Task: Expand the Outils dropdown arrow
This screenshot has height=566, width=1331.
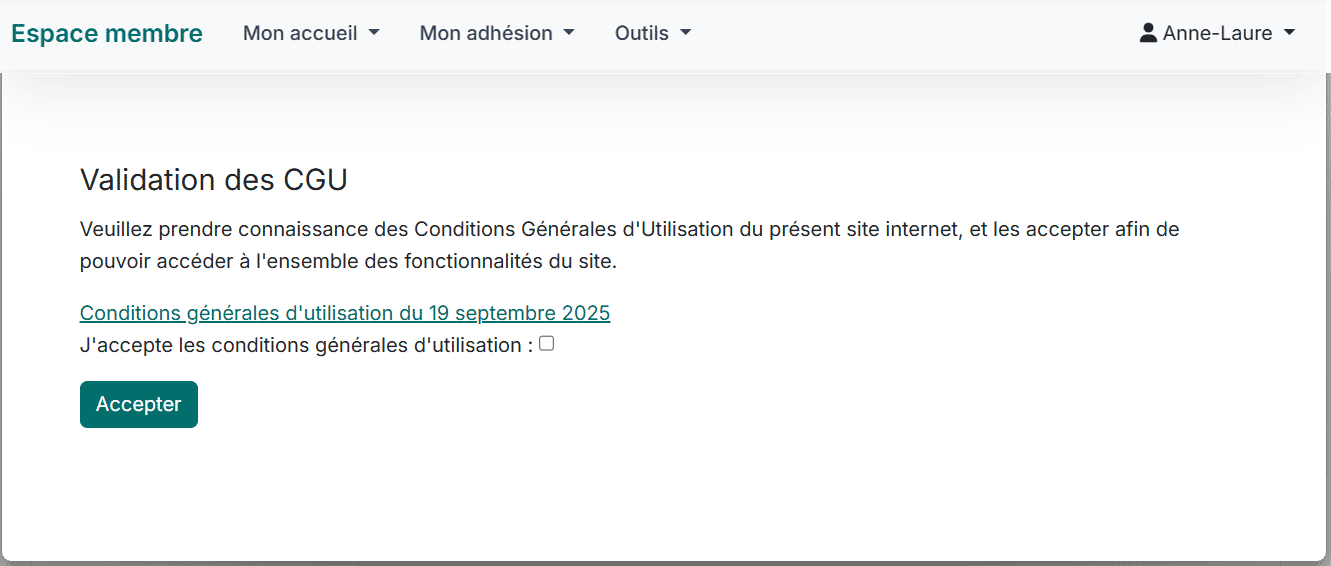Action: click(x=685, y=33)
